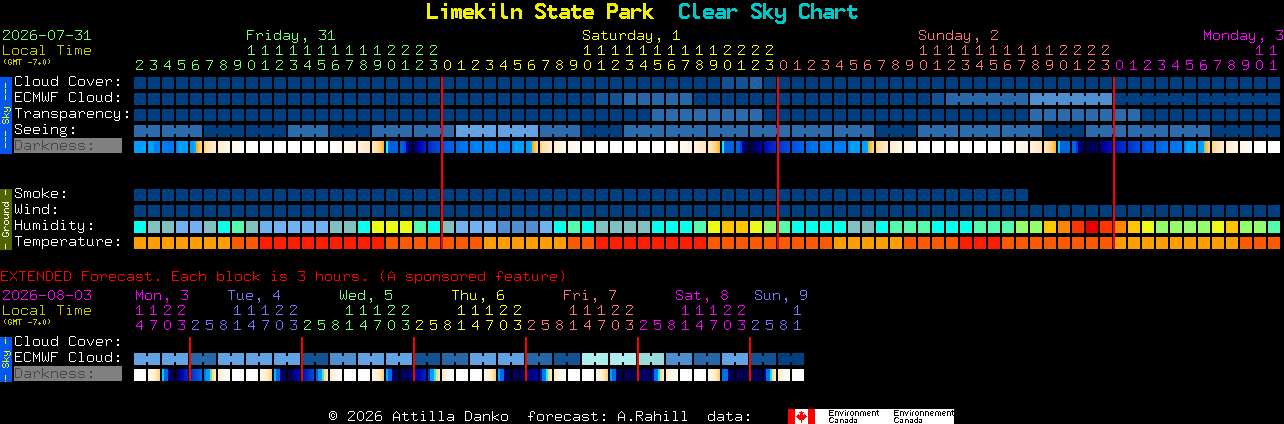Click the 2026-07-31 date text
This screenshot has height=424, width=1284.
(46, 35)
